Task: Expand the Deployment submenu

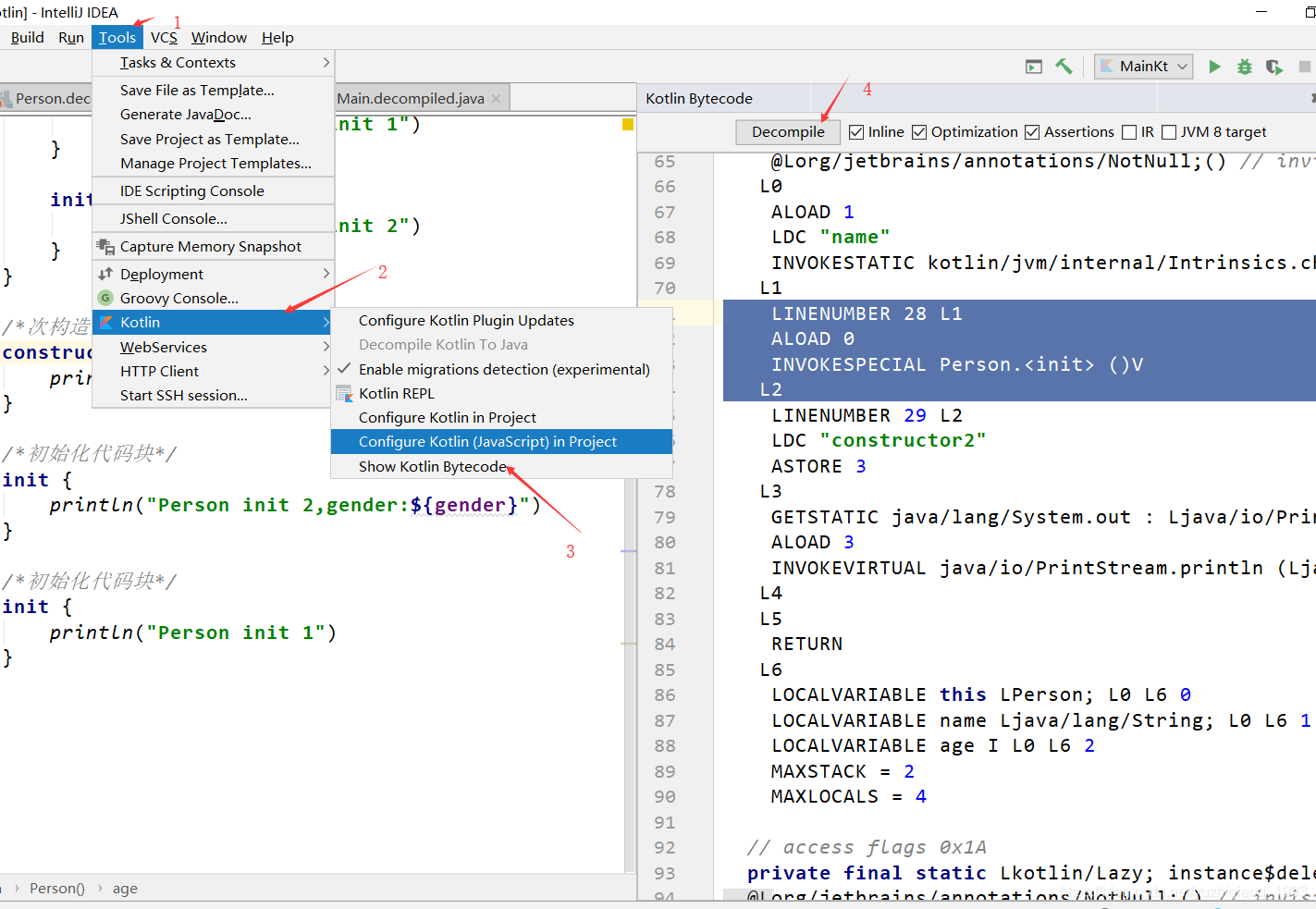Action: 213,274
